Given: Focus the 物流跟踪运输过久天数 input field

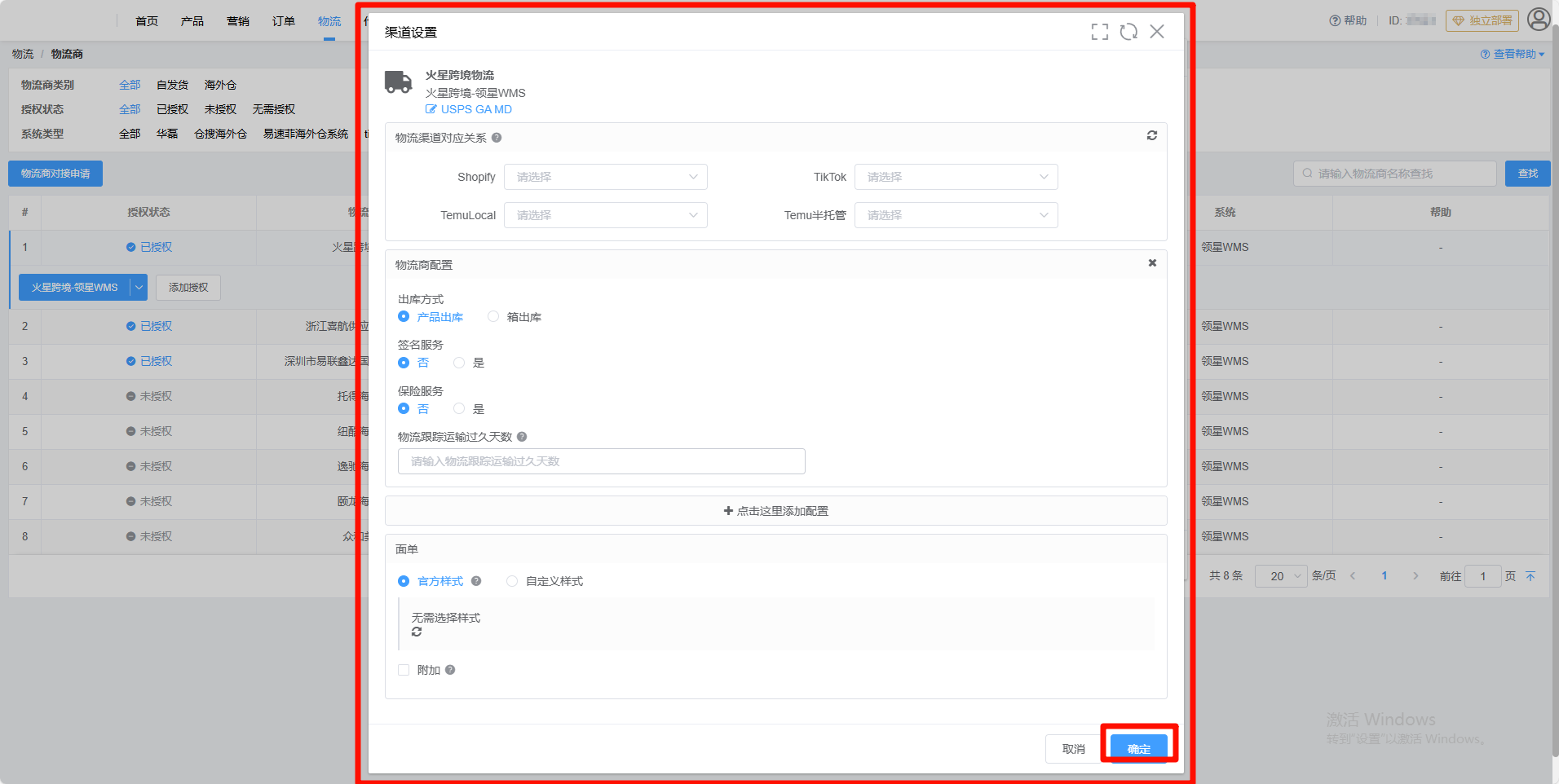Looking at the screenshot, I should (602, 461).
